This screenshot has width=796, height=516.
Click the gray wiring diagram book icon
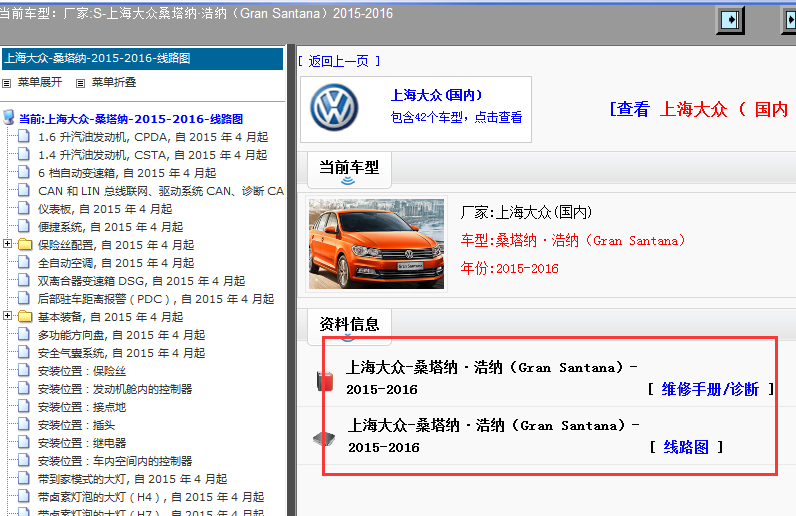tap(324, 438)
